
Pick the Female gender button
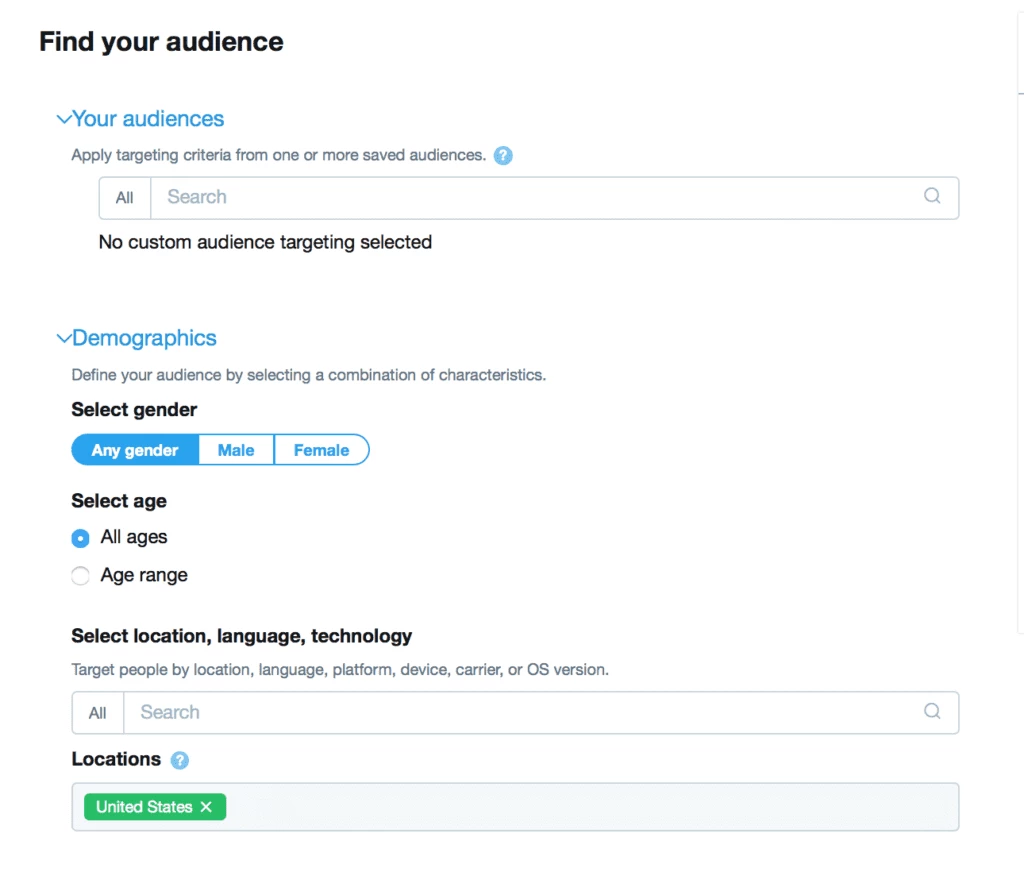(x=322, y=450)
